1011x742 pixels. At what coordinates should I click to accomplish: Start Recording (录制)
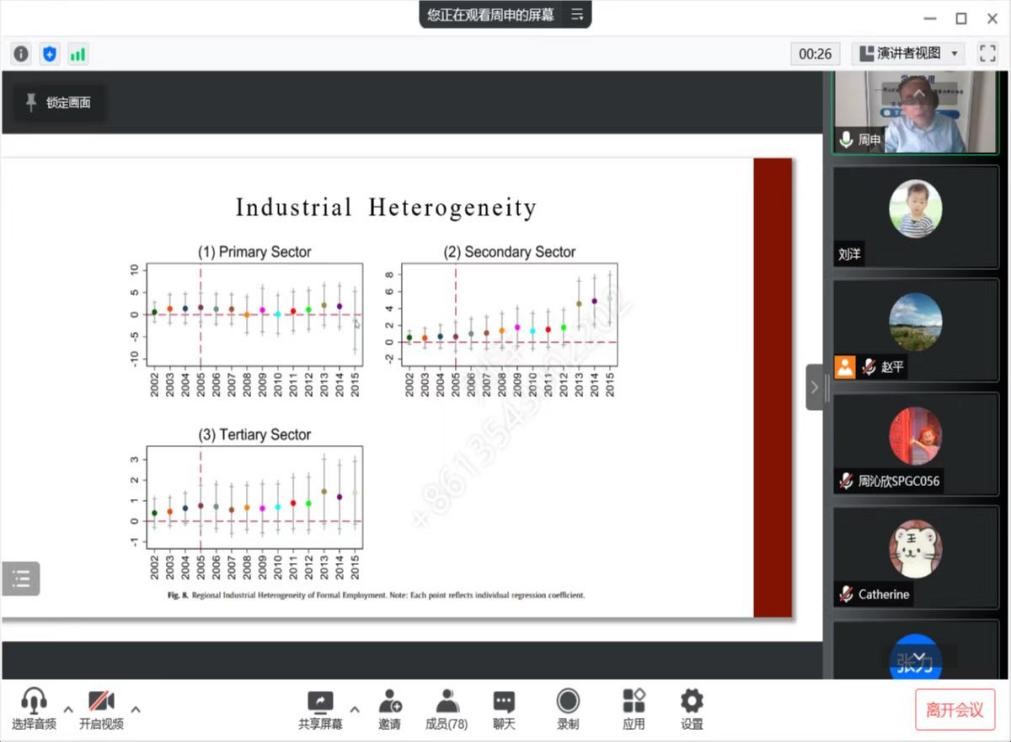(568, 709)
